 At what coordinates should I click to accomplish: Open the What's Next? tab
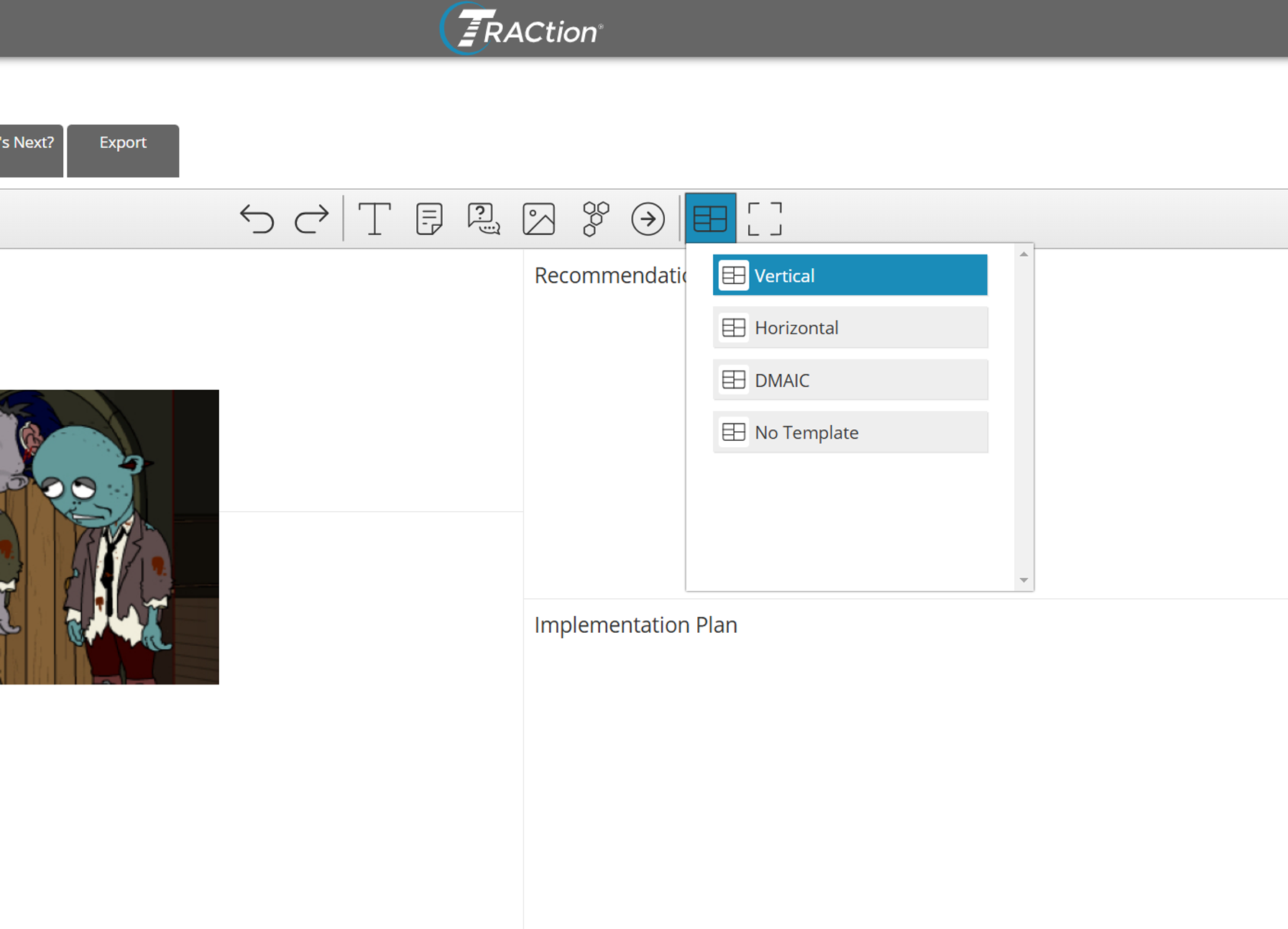coord(31,150)
